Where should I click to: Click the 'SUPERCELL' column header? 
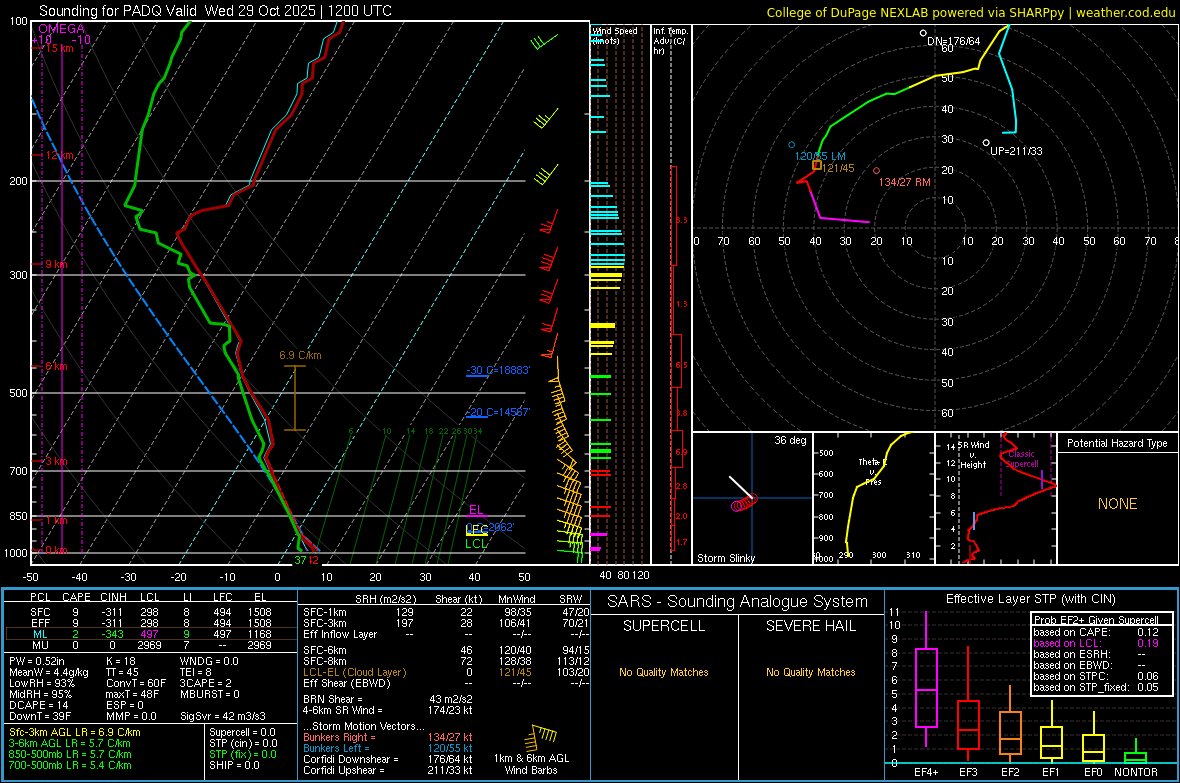[664, 626]
